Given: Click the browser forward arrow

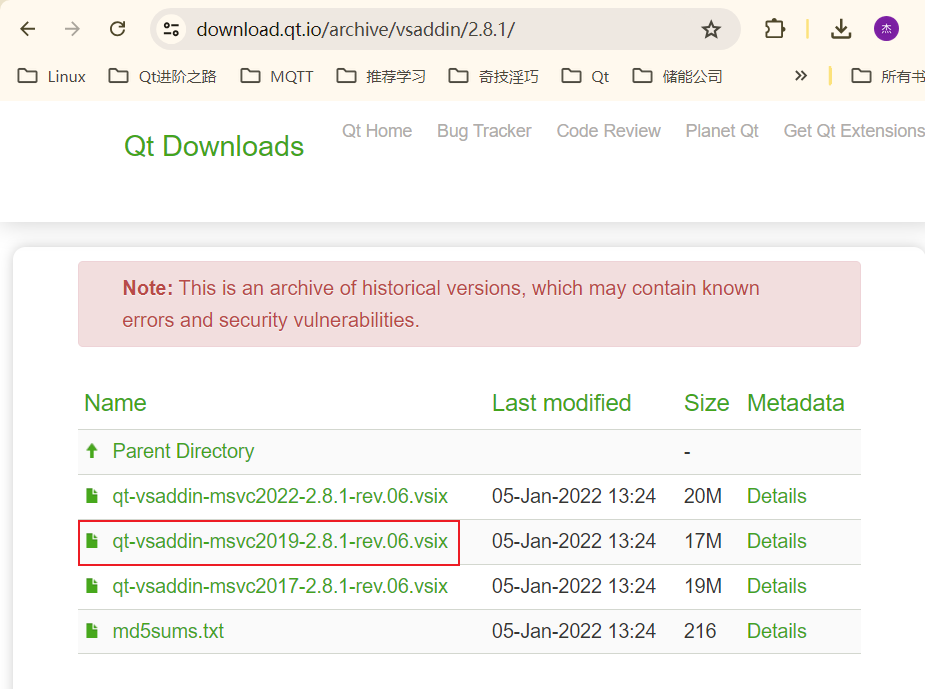Looking at the screenshot, I should pos(72,29).
